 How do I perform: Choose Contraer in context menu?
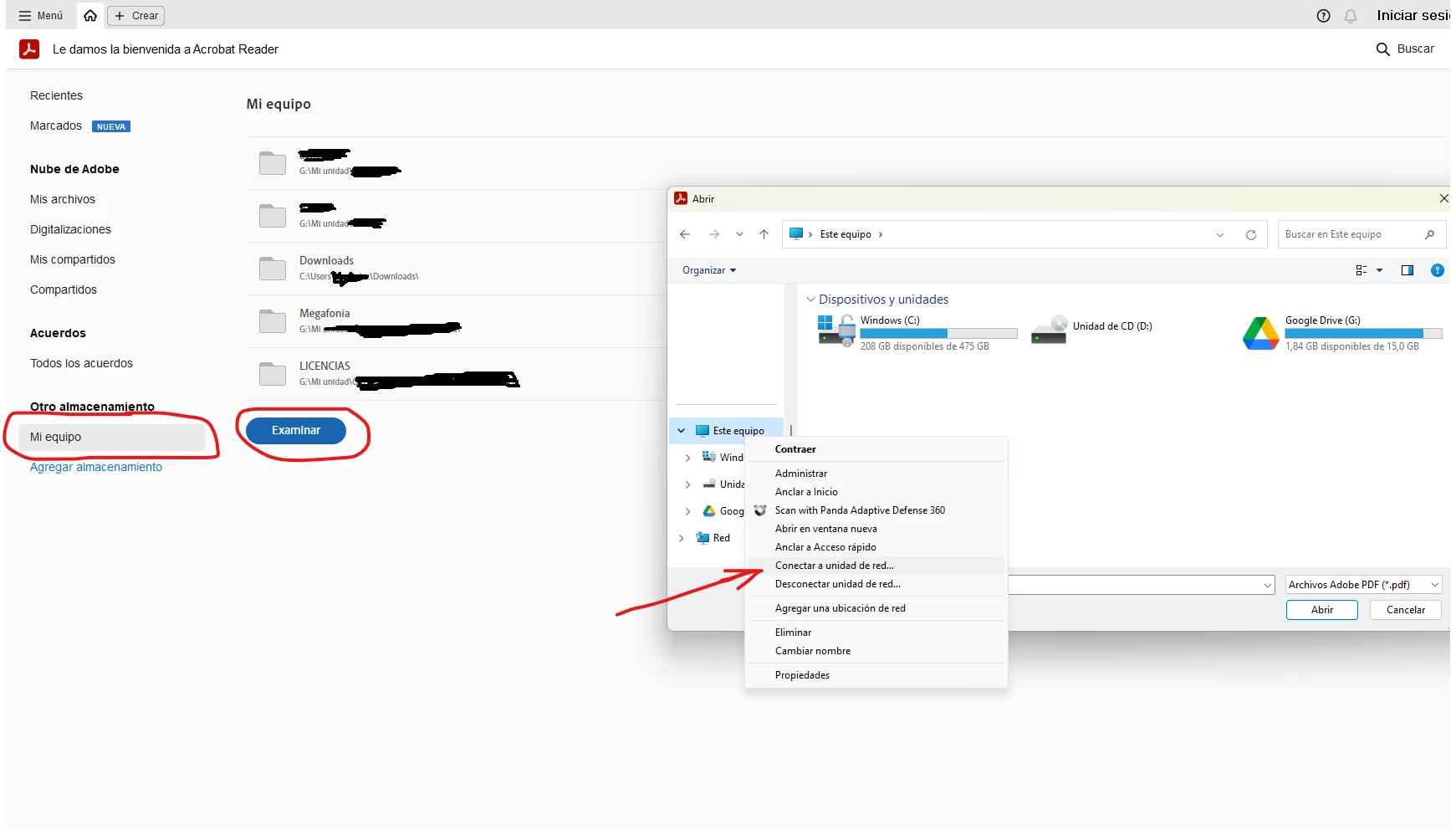coord(876,449)
